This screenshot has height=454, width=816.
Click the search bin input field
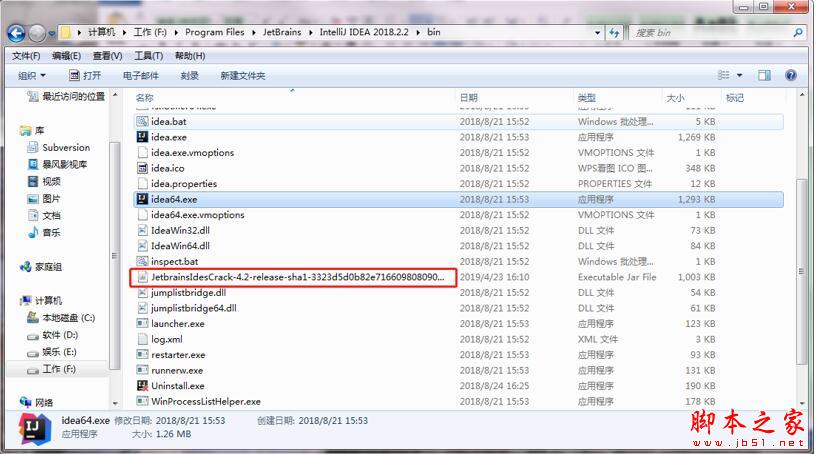pos(710,33)
